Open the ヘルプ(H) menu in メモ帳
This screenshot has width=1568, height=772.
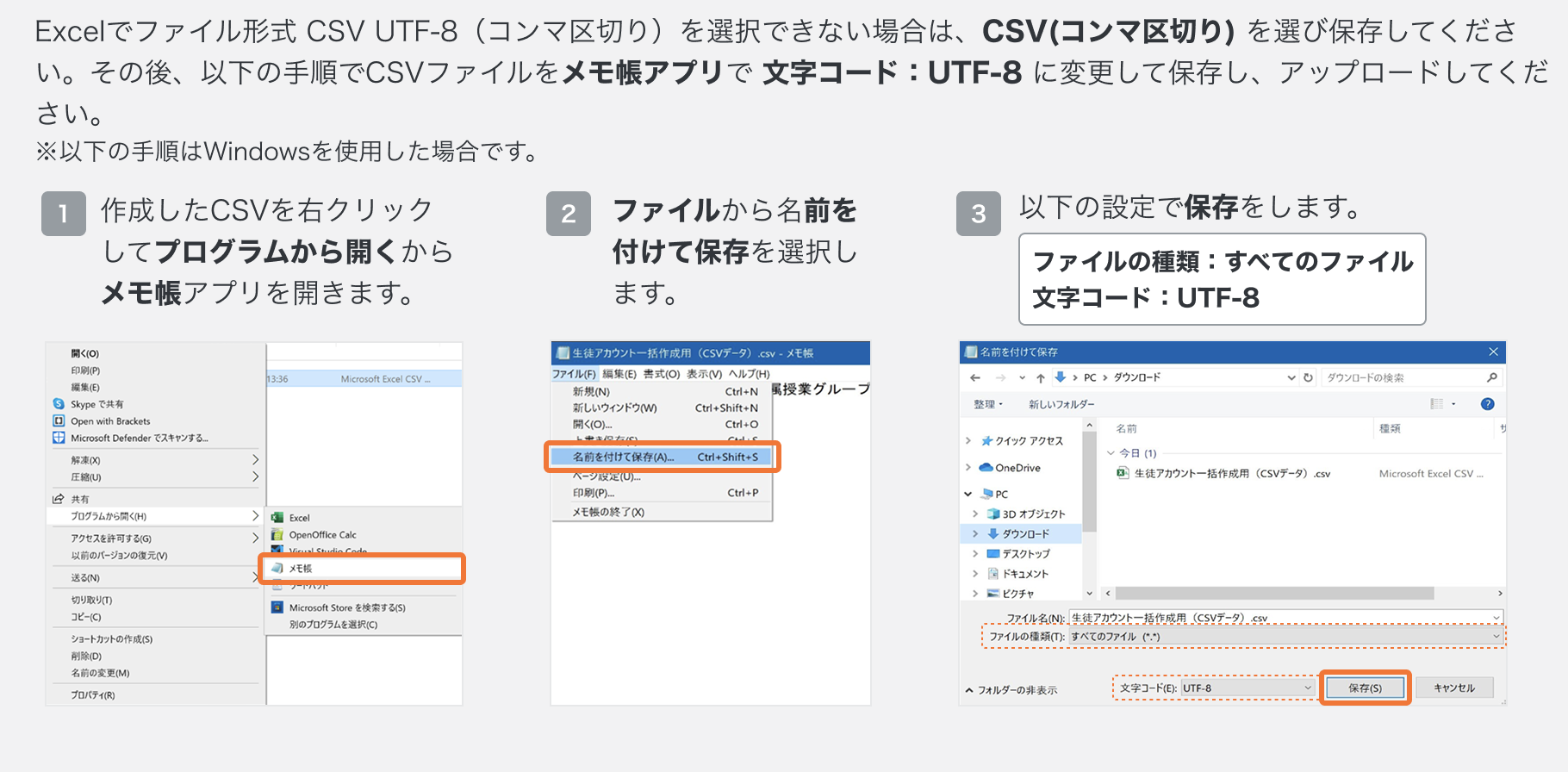tap(750, 374)
